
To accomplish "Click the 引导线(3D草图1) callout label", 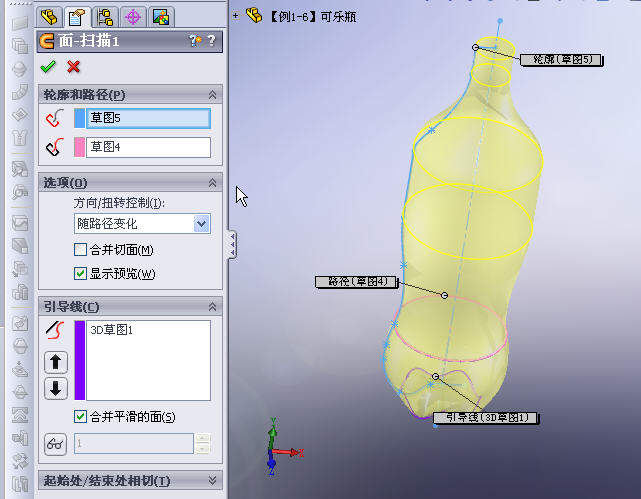I will coord(486,418).
